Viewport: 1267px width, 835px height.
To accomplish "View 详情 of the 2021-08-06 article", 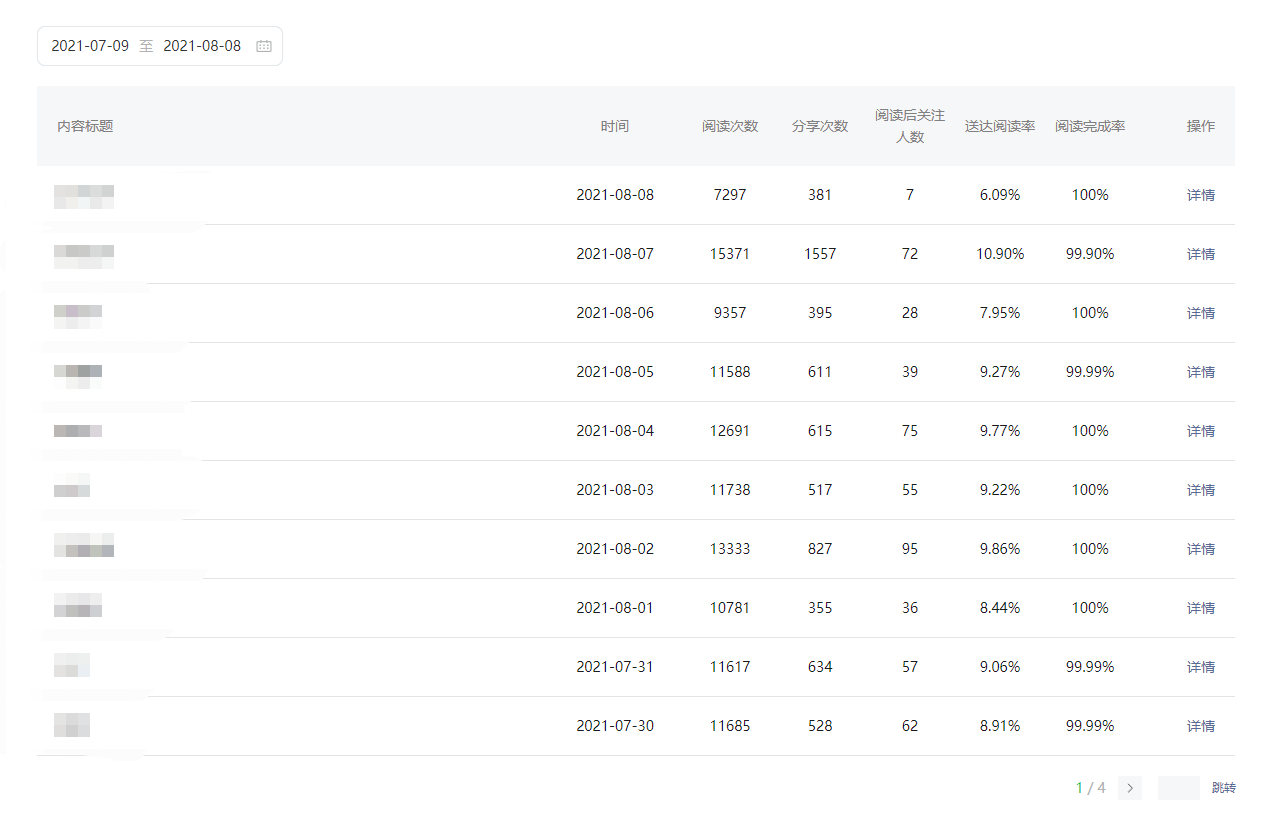I will pos(1200,313).
